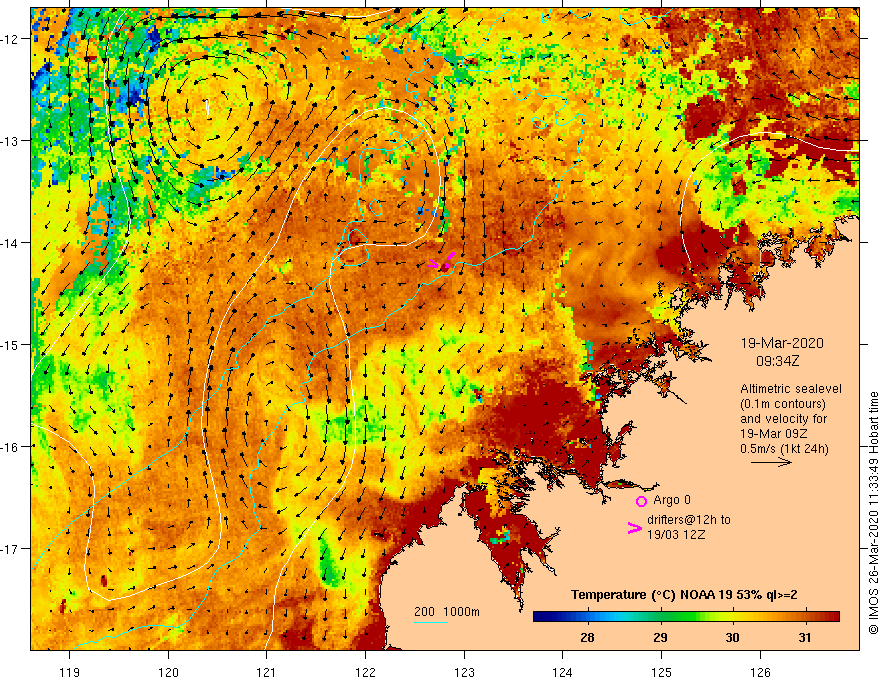The height and width of the screenshot is (680, 880).
Task: Click the '19-Mar 09Z' text line
Action: click(x=774, y=434)
